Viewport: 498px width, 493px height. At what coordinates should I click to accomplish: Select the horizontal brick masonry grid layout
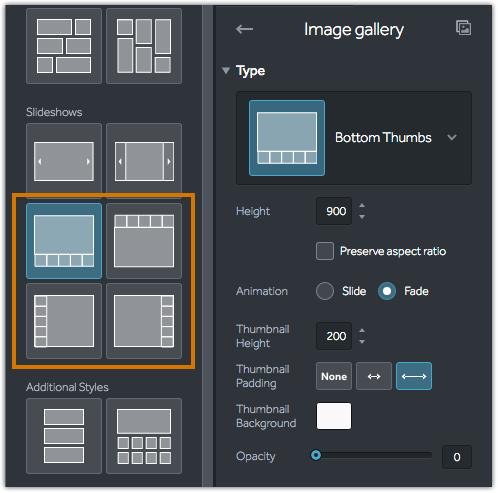point(64,46)
